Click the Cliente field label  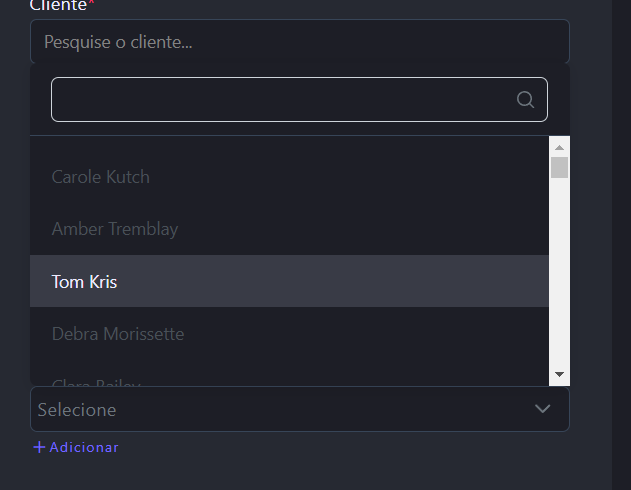58,5
